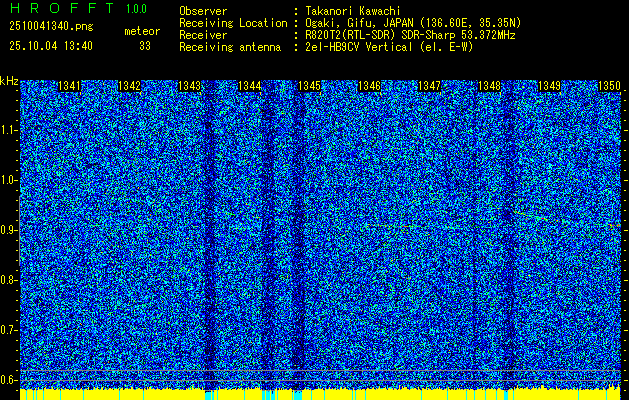Click the Receiving Location label

[x=233, y=23]
